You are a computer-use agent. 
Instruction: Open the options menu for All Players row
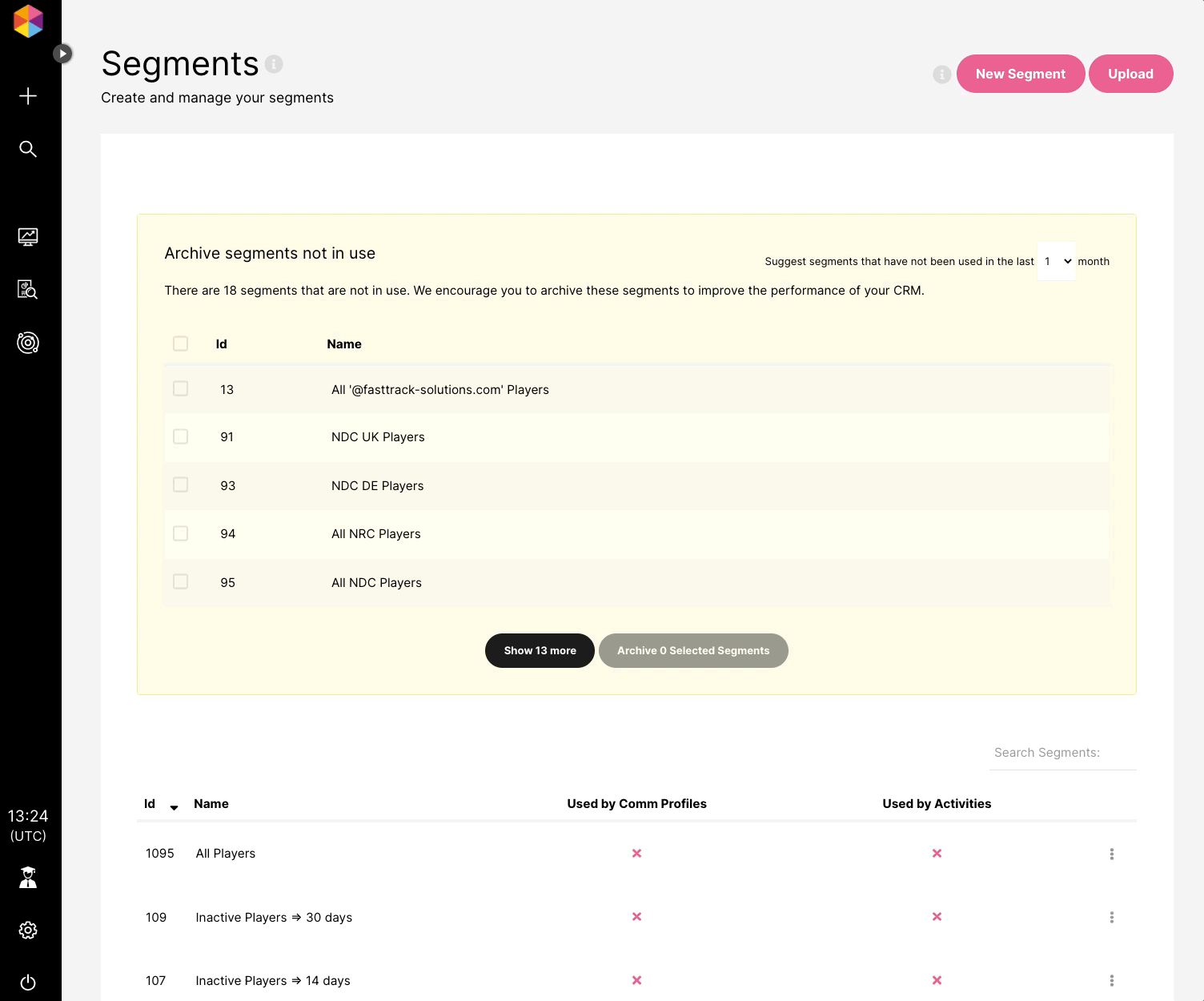[1112, 854]
